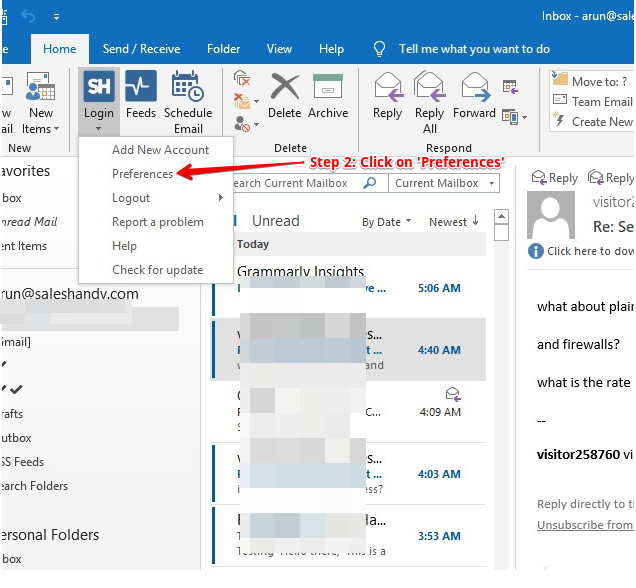Viewport: 636px width, 588px height.
Task: Switch to the Send / Receive tab
Action: (x=141, y=49)
